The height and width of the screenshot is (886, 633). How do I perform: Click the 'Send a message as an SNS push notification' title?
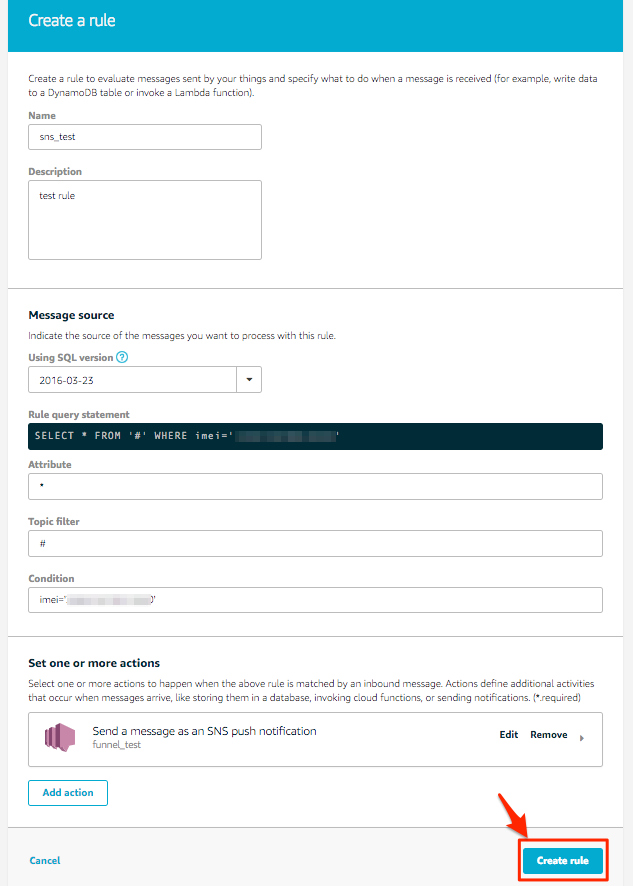tap(205, 731)
